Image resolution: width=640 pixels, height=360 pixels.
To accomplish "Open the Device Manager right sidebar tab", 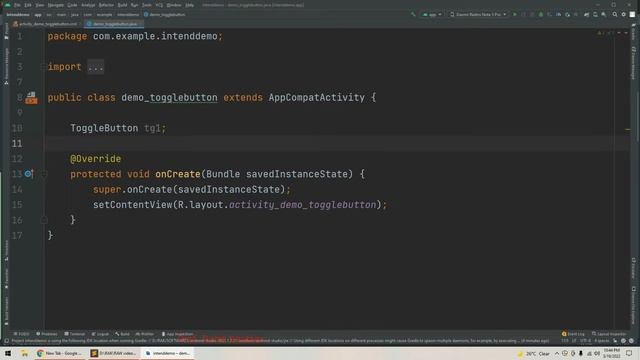I will tap(633, 63).
